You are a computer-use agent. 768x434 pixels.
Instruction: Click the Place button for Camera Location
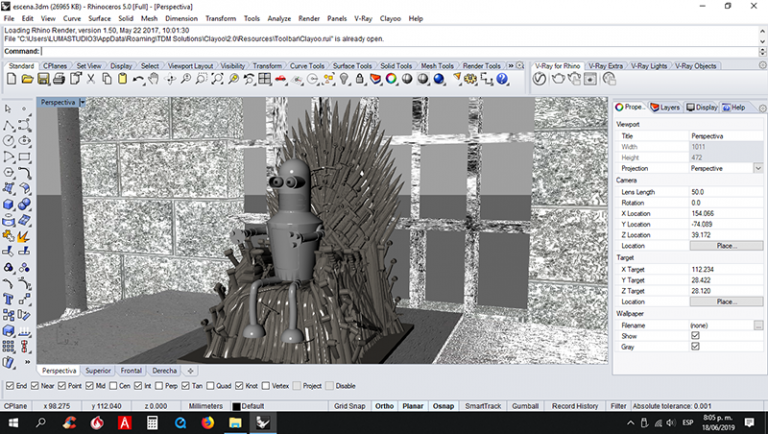[726, 245]
